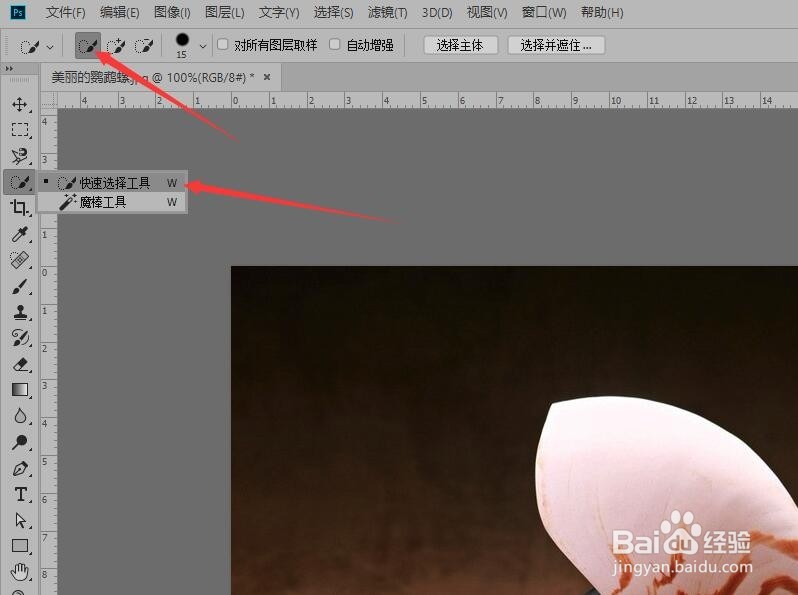The width and height of the screenshot is (798, 595).
Task: Open the 文字(Y) menu
Action: (x=279, y=12)
